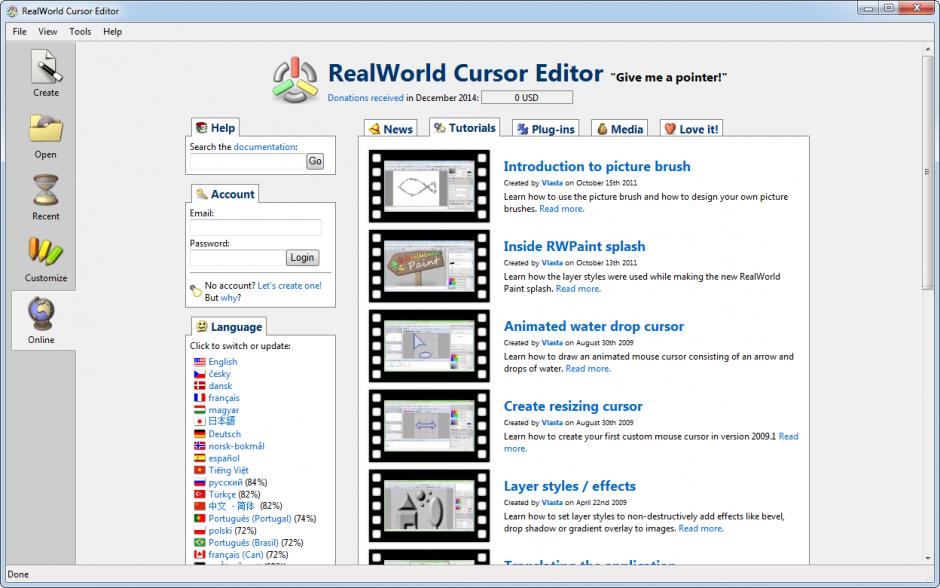Click the Vietnamese flag beside Tiếng Việt

tap(200, 471)
